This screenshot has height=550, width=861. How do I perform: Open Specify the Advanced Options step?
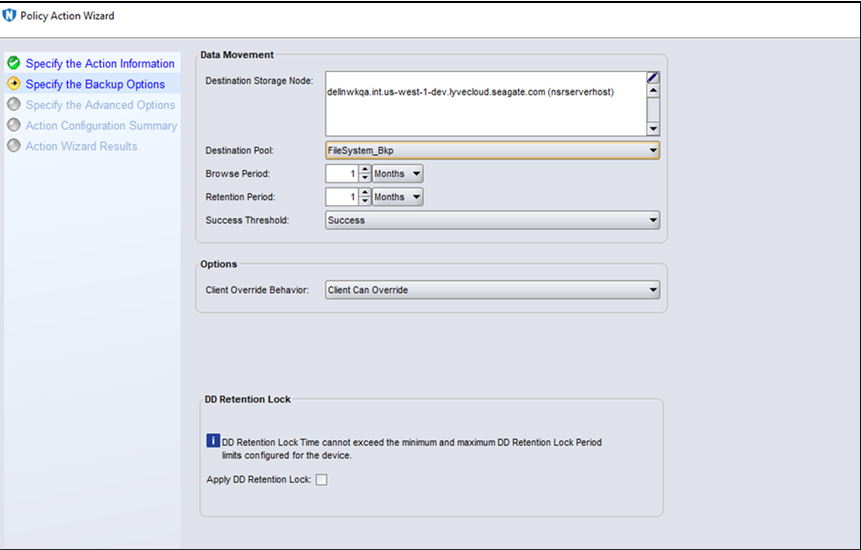tap(100, 105)
